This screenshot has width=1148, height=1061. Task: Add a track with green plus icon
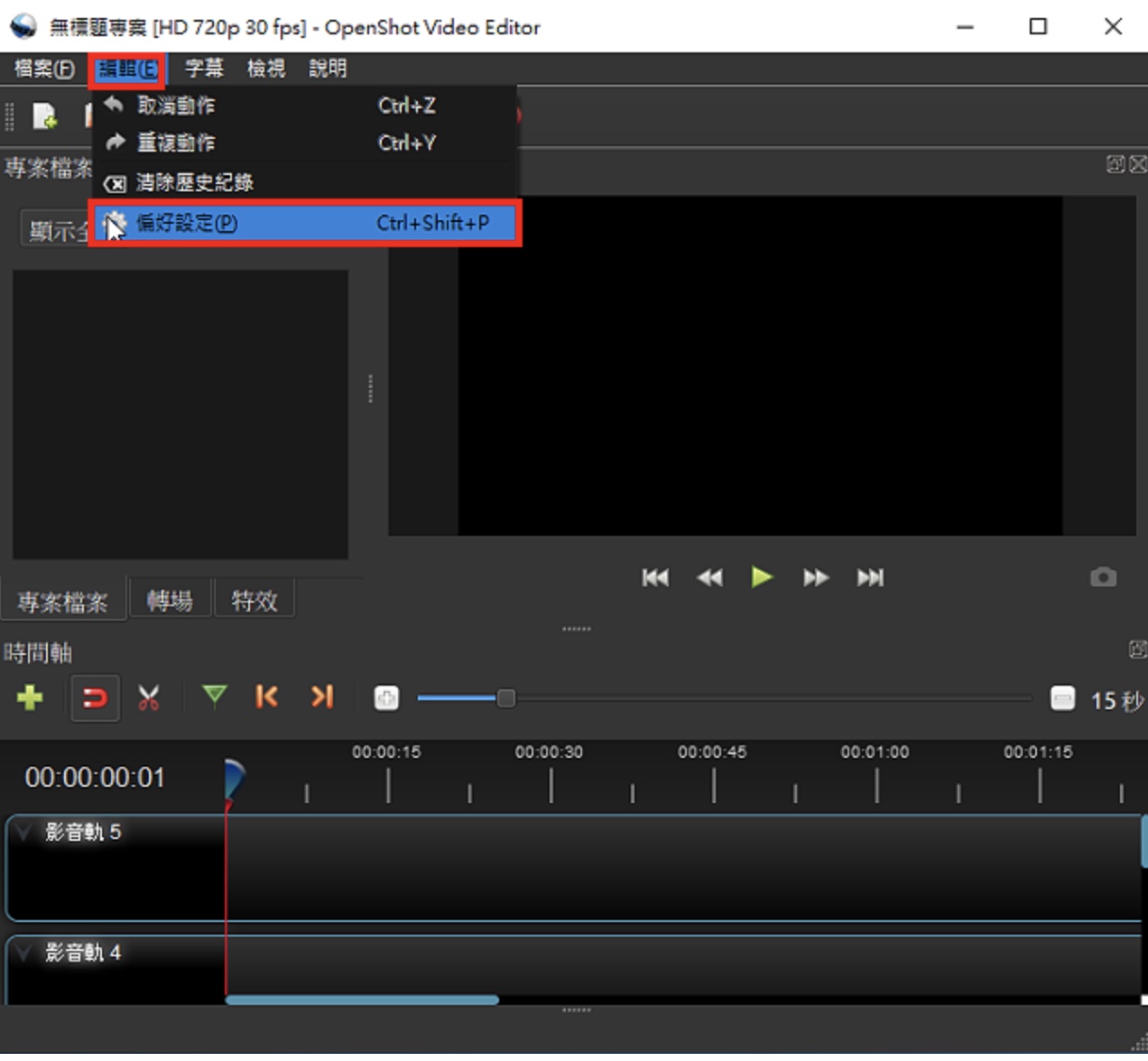30,697
